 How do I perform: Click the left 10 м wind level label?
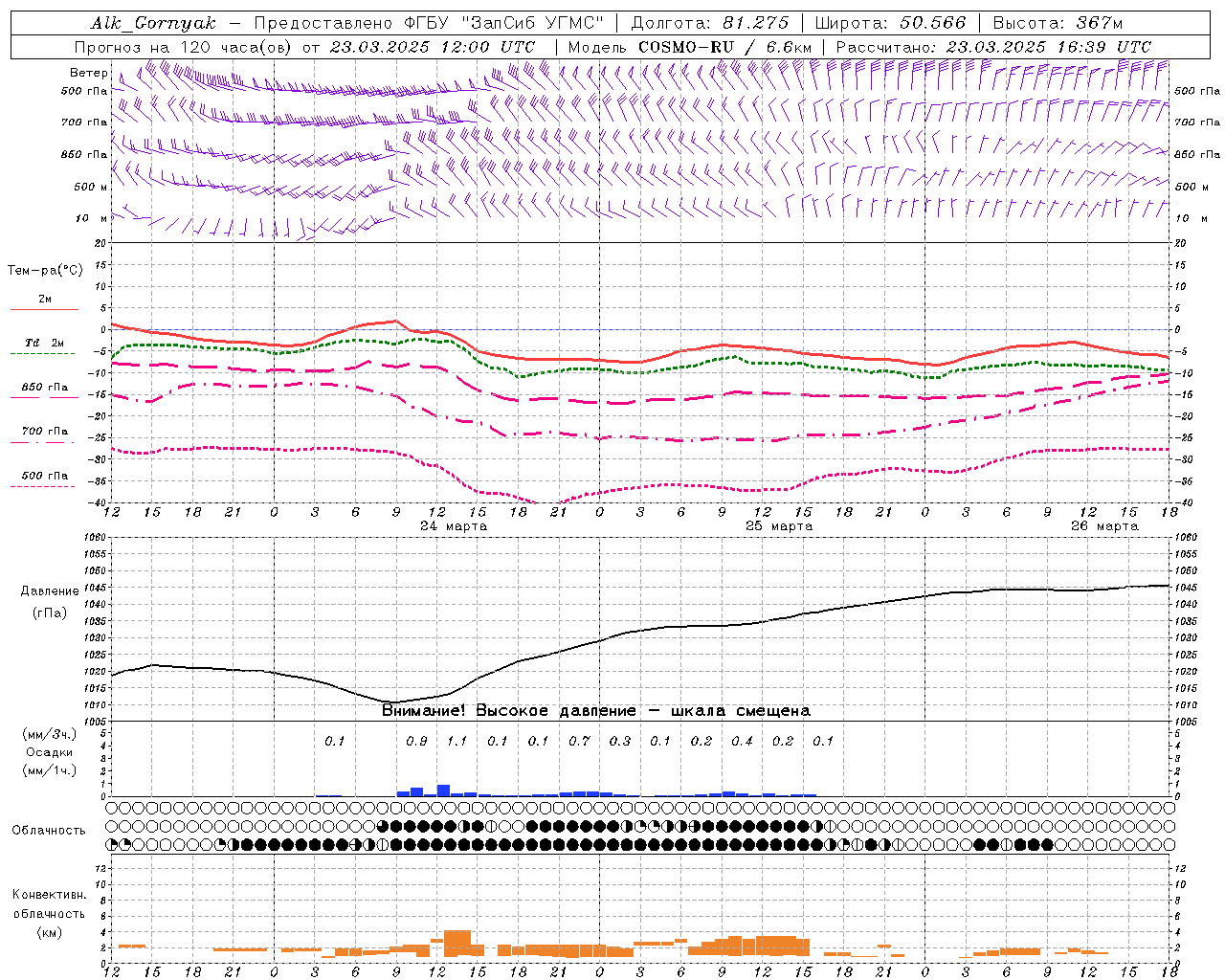point(91,218)
